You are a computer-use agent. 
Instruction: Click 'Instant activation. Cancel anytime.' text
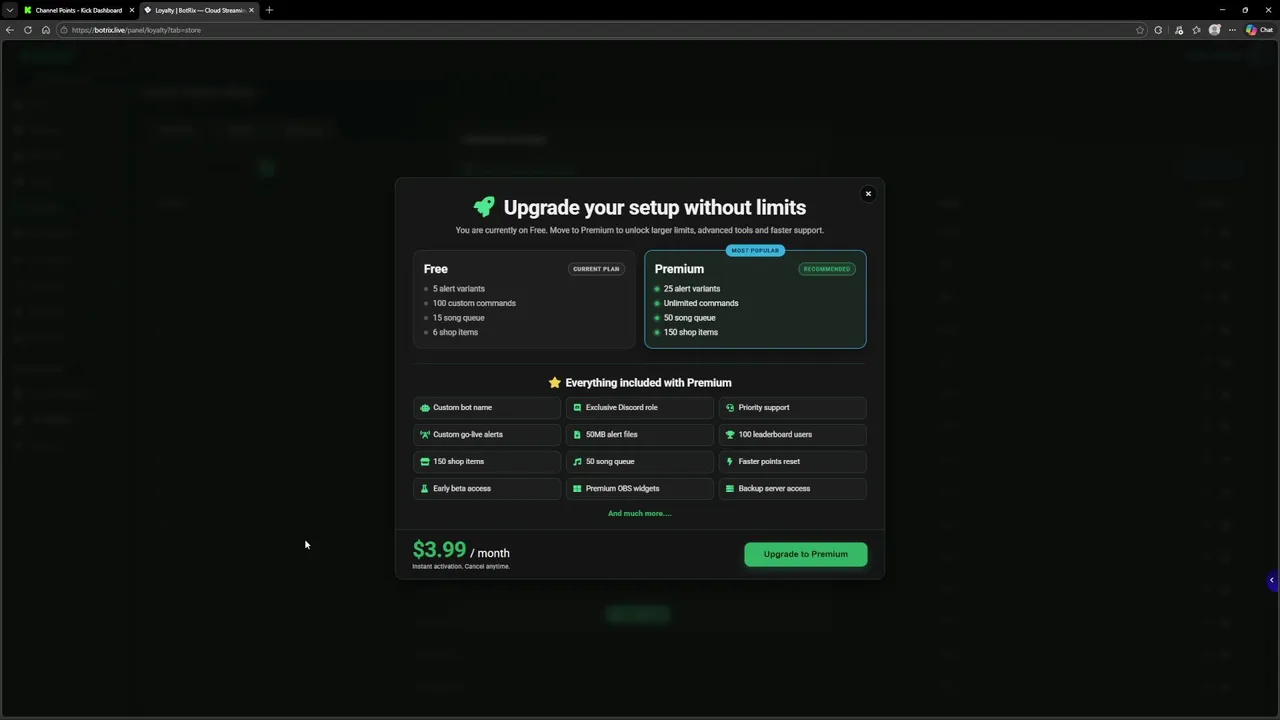coord(461,567)
